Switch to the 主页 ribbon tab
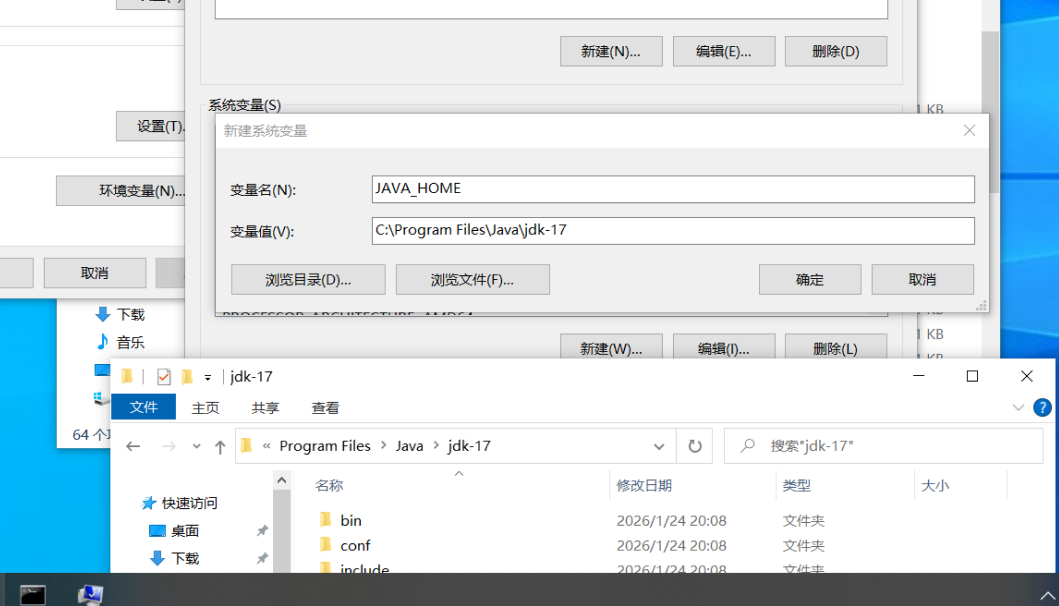This screenshot has height=606, width=1059. 205,407
